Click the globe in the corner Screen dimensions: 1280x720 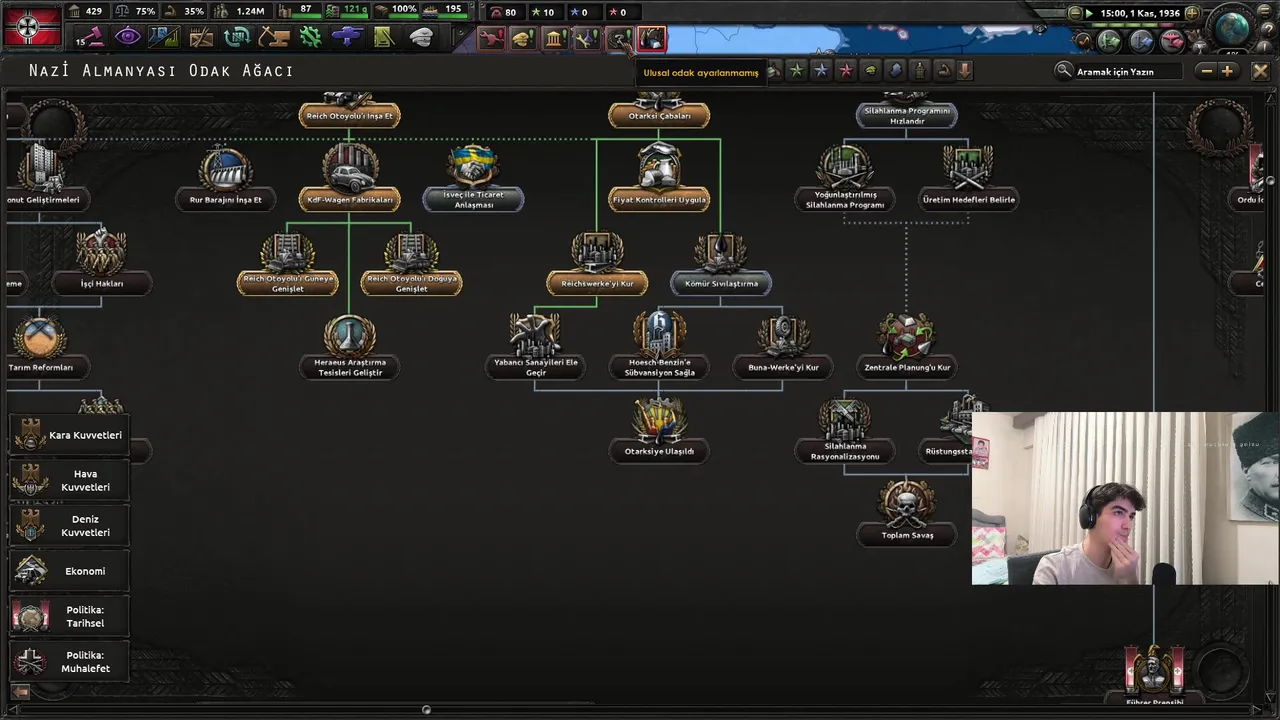[1232, 28]
